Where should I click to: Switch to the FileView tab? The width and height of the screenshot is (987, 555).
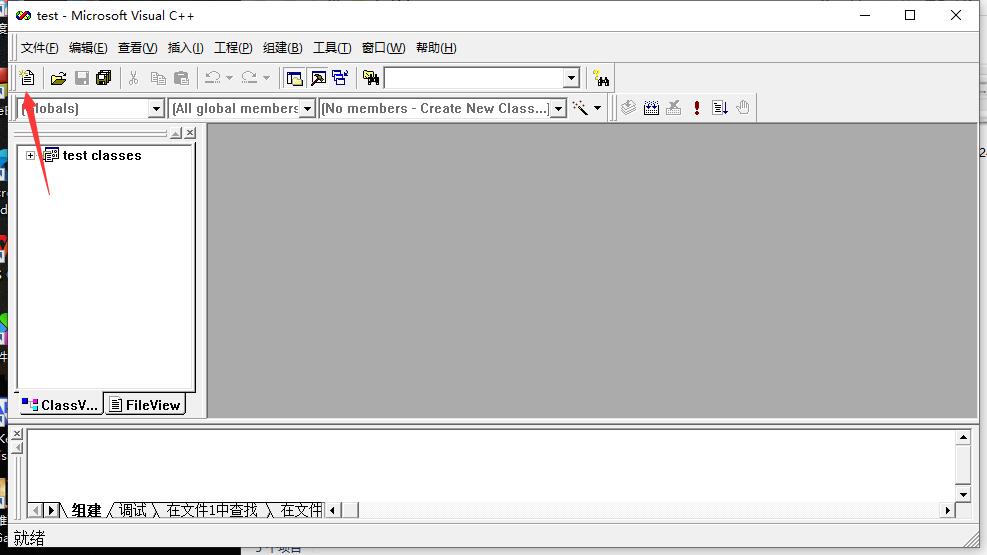point(145,405)
